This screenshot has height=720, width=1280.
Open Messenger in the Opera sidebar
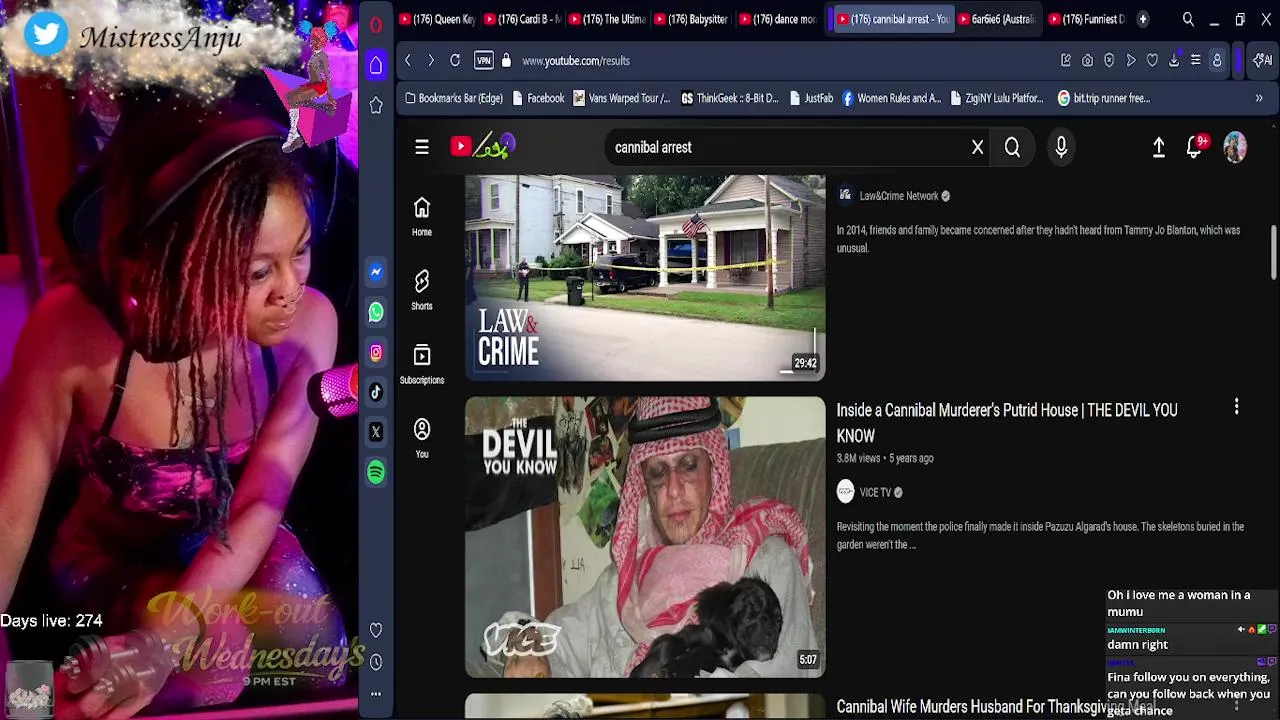pyautogui.click(x=376, y=272)
